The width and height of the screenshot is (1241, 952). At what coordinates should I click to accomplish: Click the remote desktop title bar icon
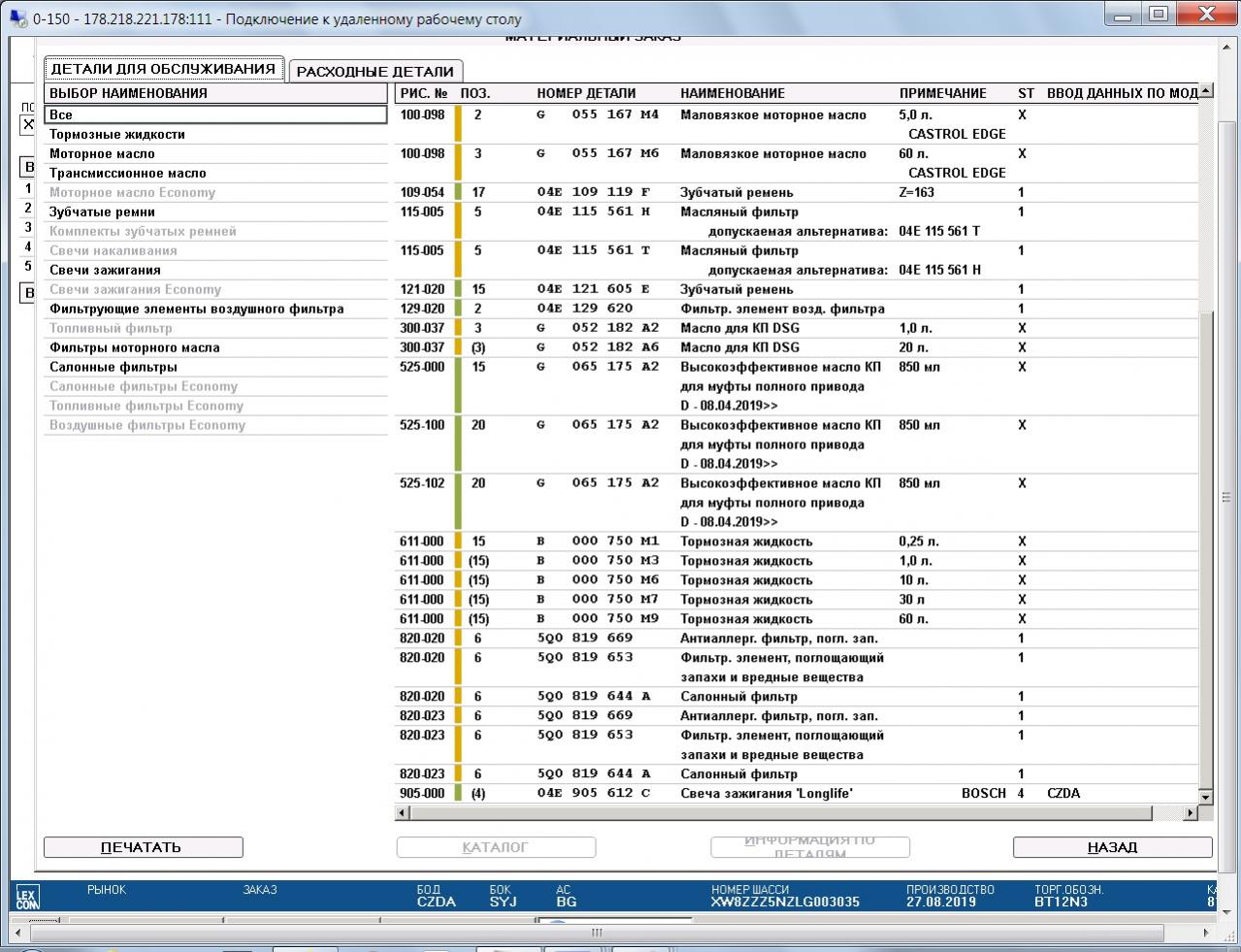point(18,18)
